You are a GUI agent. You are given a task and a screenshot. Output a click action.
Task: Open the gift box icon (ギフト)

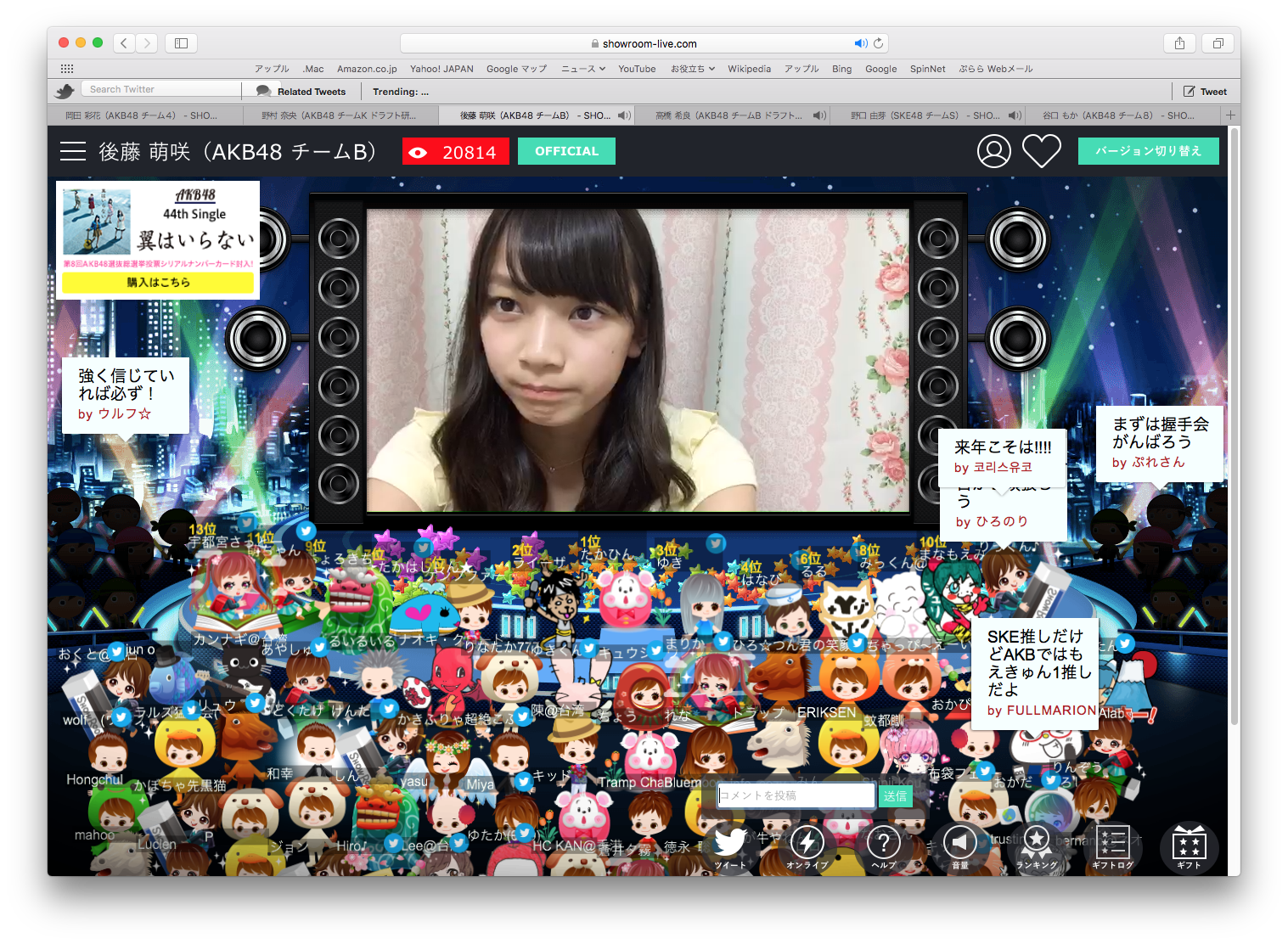(1189, 847)
